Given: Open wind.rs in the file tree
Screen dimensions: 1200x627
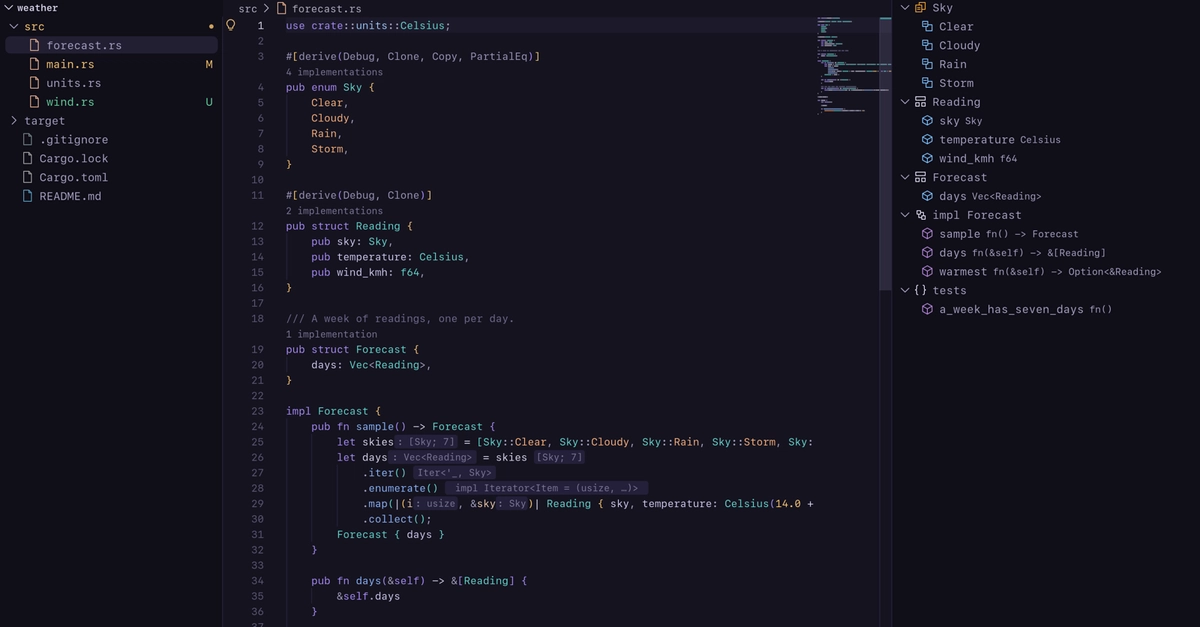Looking at the screenshot, I should click(x=70, y=102).
